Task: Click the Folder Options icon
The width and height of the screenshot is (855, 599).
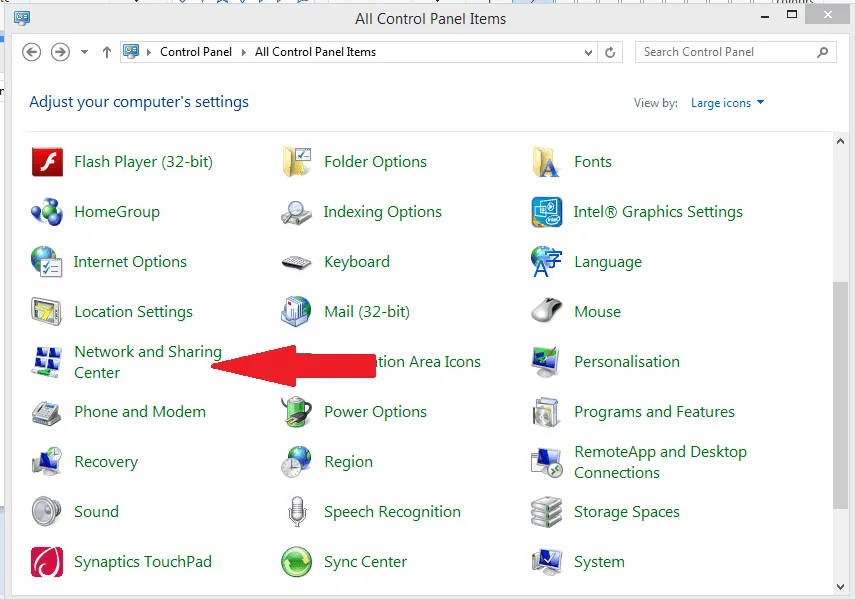Action: point(297,162)
